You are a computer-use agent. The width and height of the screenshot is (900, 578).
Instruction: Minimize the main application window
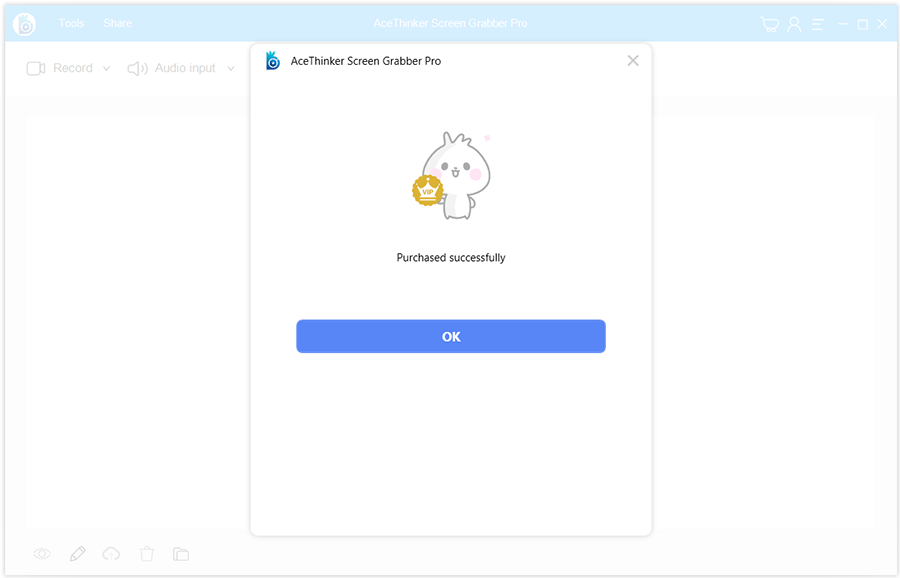point(843,24)
